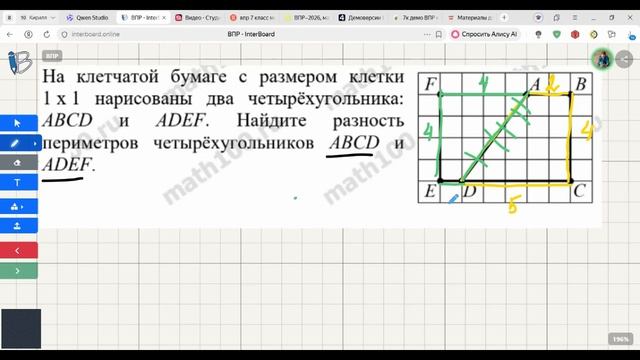Screen dimensions: 640x360
Task: Select the text T tool
Action: (18, 182)
